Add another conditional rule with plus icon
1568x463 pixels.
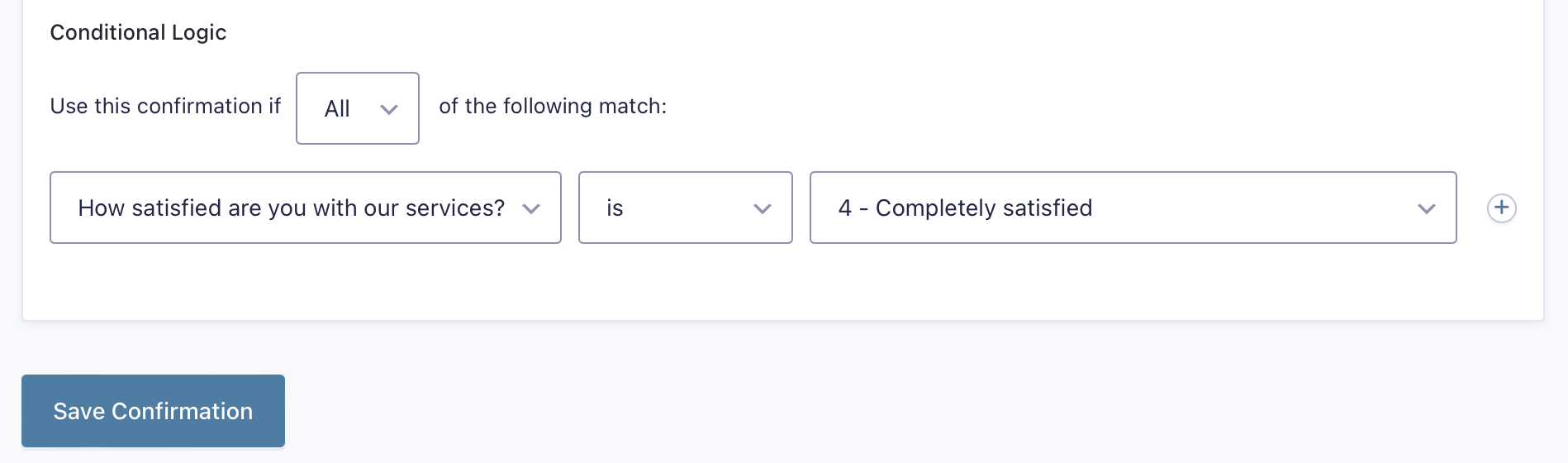(1501, 208)
